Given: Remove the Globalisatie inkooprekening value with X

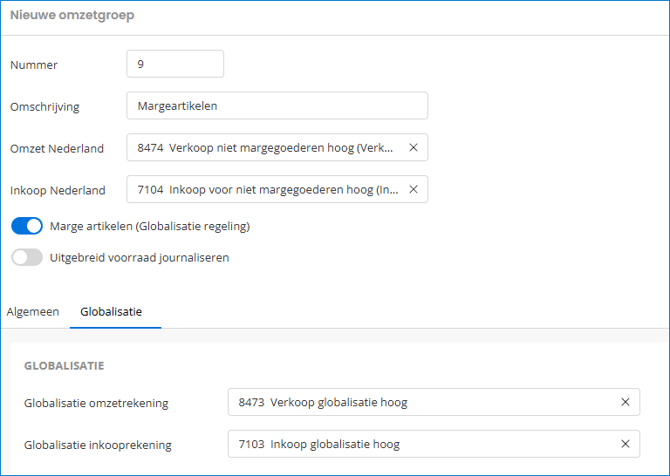Looking at the screenshot, I should coord(625,444).
